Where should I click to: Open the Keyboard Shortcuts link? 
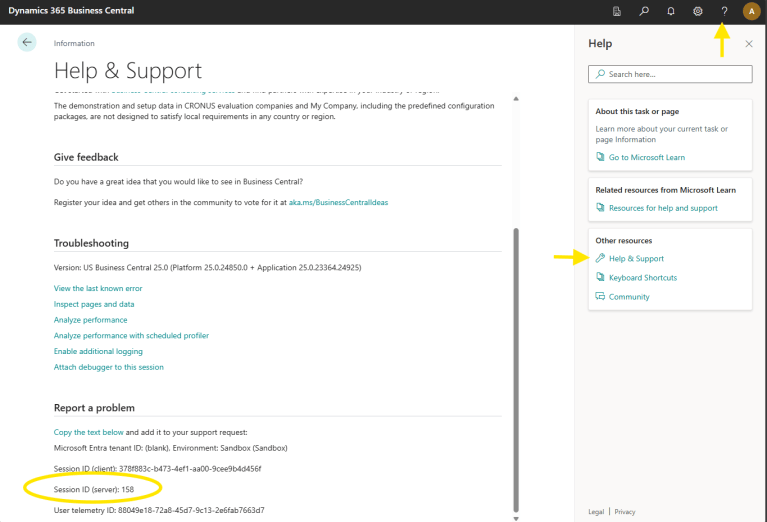tap(643, 277)
